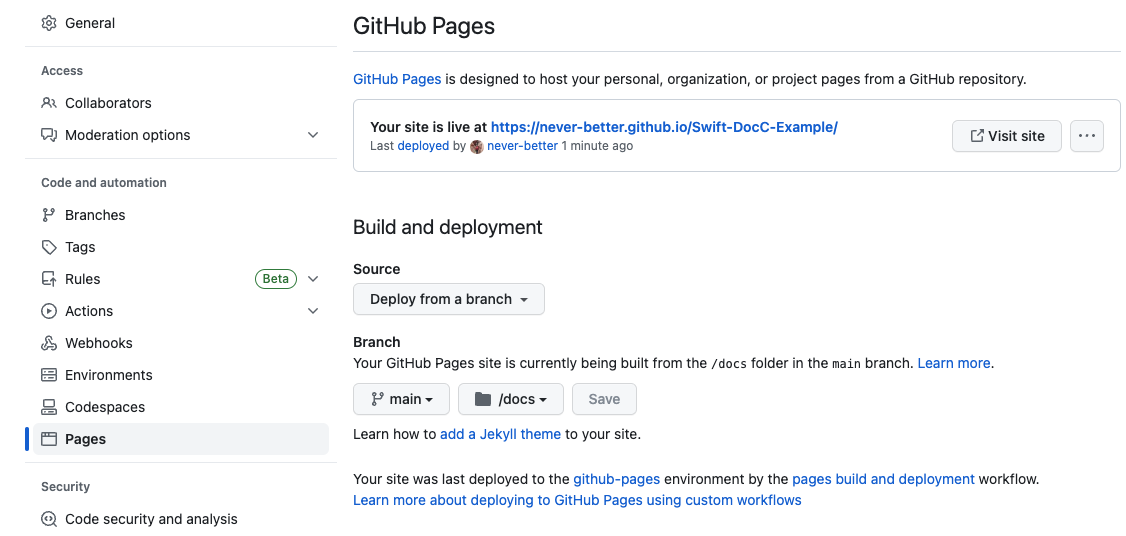Open the github-pages environment link
This screenshot has height=536, width=1126.
click(617, 479)
